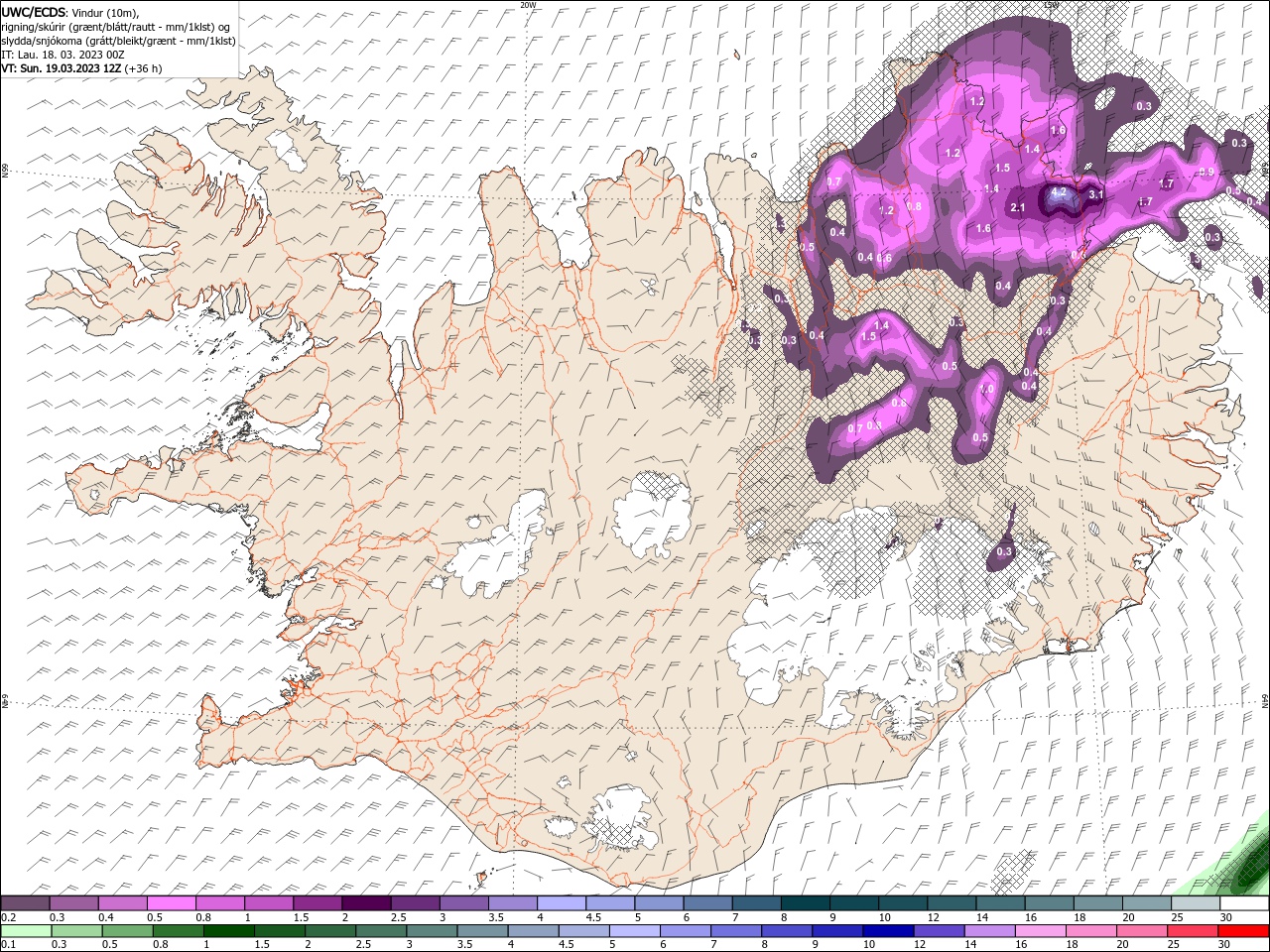Click the legend description 'rigning/skúrir (grænt/blátt/rautt - mm/1klst) og'

115,27
